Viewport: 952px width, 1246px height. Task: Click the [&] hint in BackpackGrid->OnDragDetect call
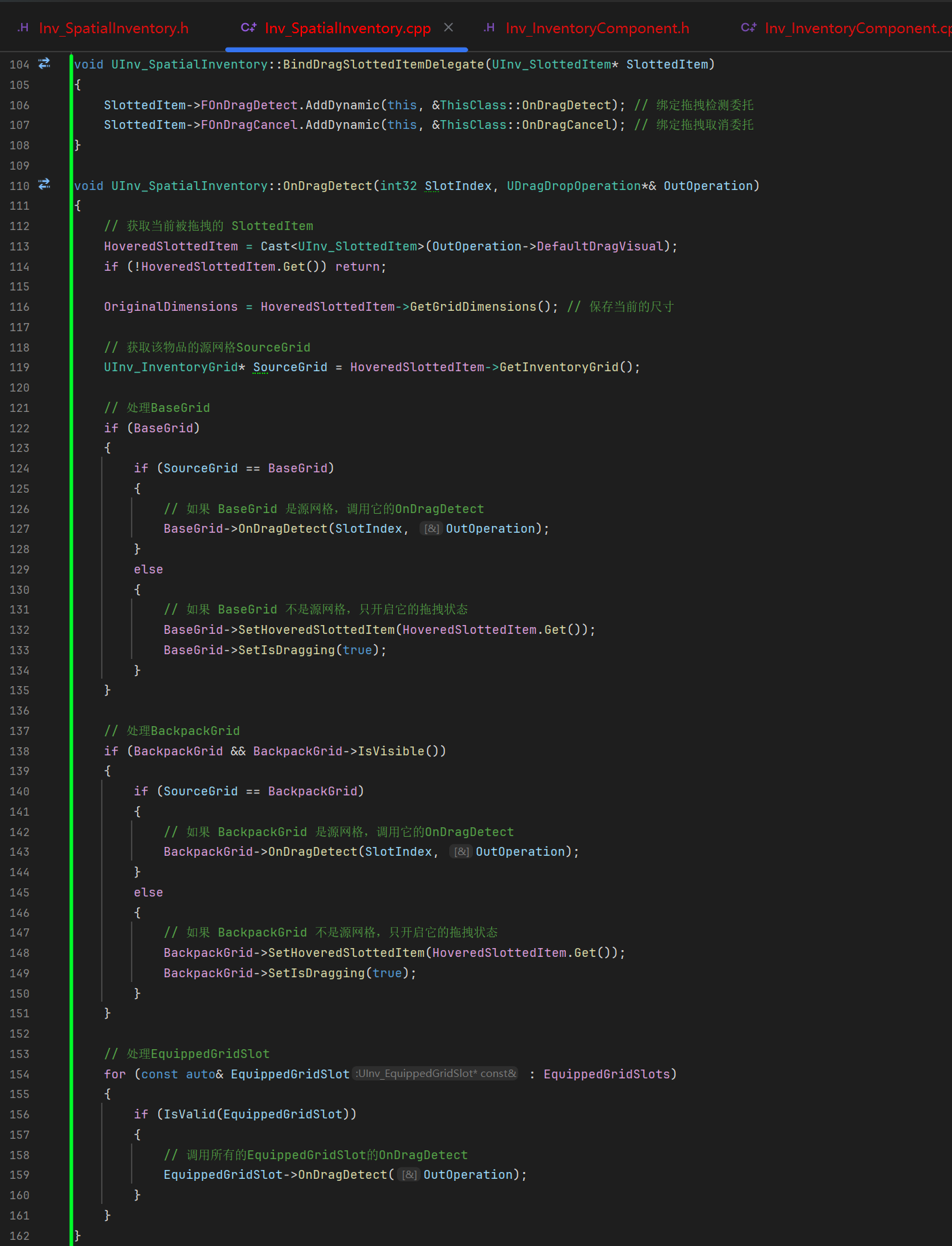click(x=461, y=852)
